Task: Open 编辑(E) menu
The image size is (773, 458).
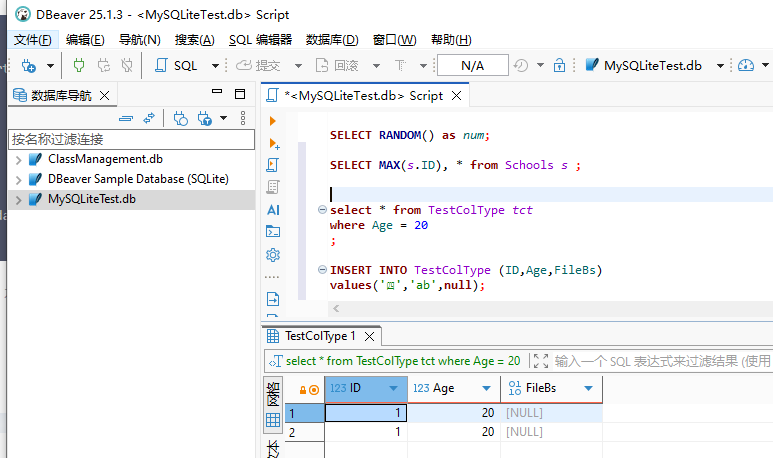Action: 85,40
